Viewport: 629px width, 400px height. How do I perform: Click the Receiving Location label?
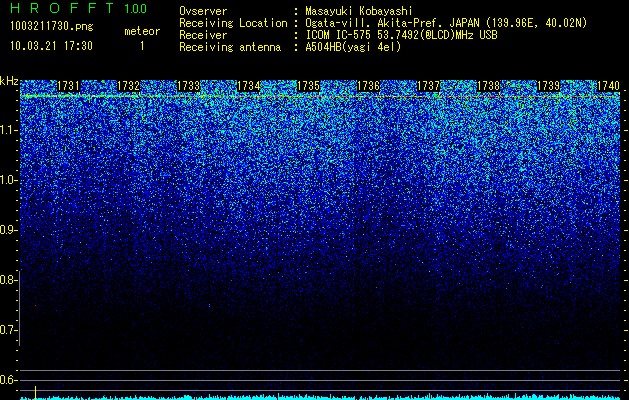coord(233,24)
